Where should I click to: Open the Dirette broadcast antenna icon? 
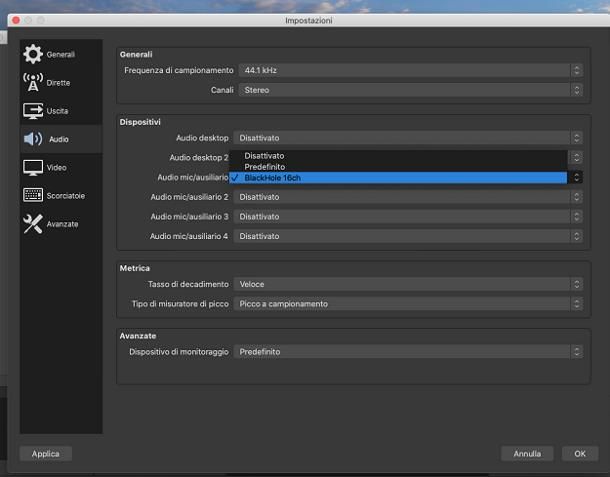click(33, 82)
